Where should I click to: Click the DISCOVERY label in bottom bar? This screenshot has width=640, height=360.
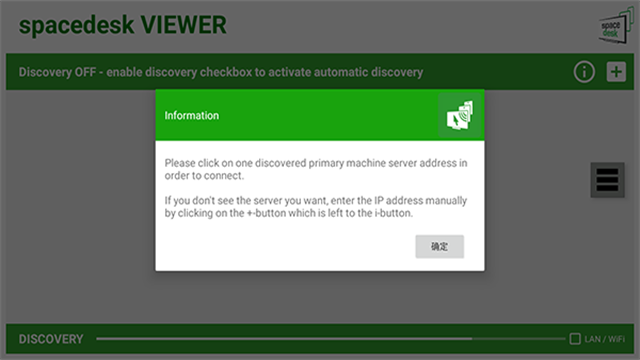coord(51,339)
